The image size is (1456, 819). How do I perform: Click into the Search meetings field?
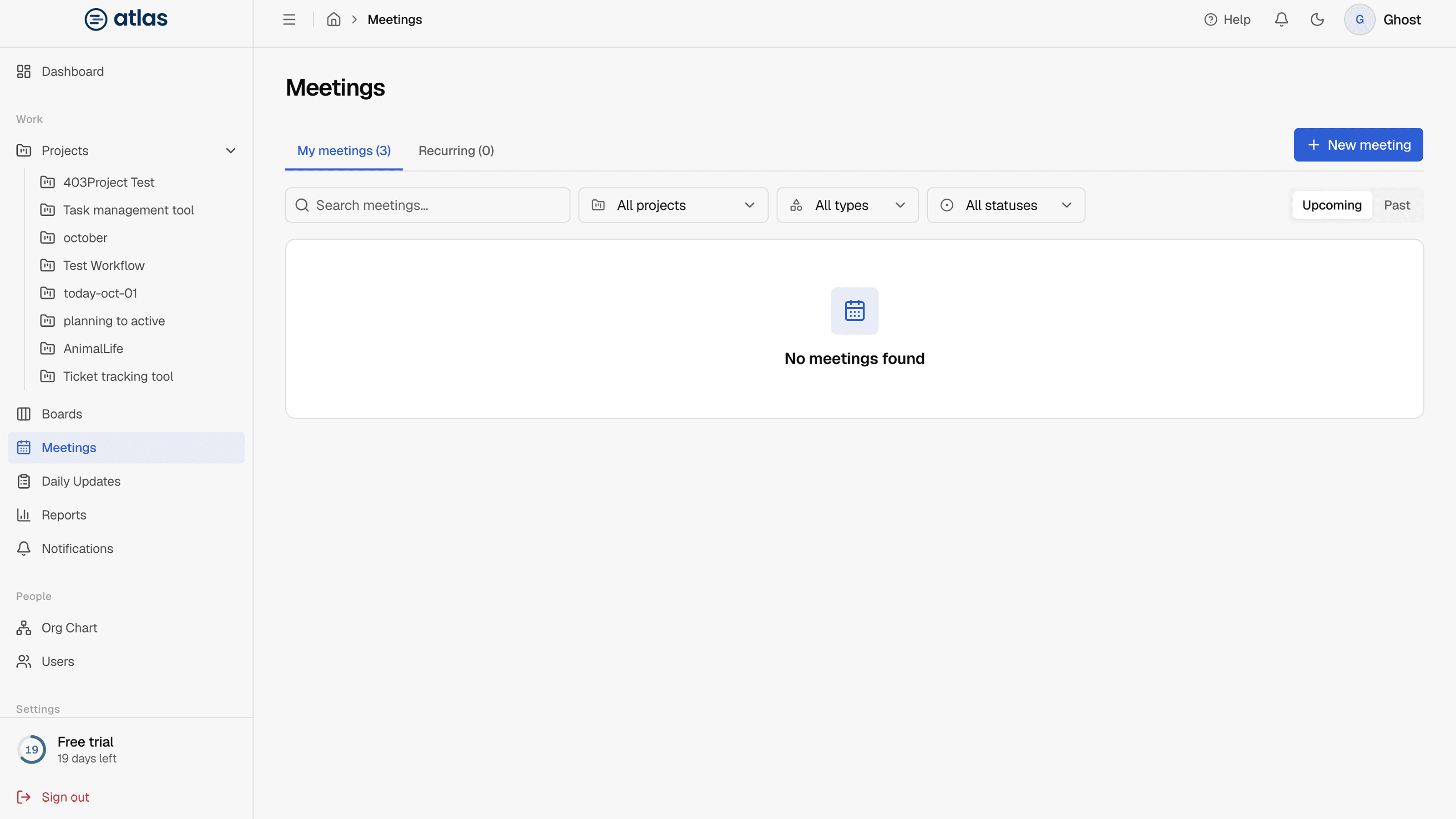point(427,205)
